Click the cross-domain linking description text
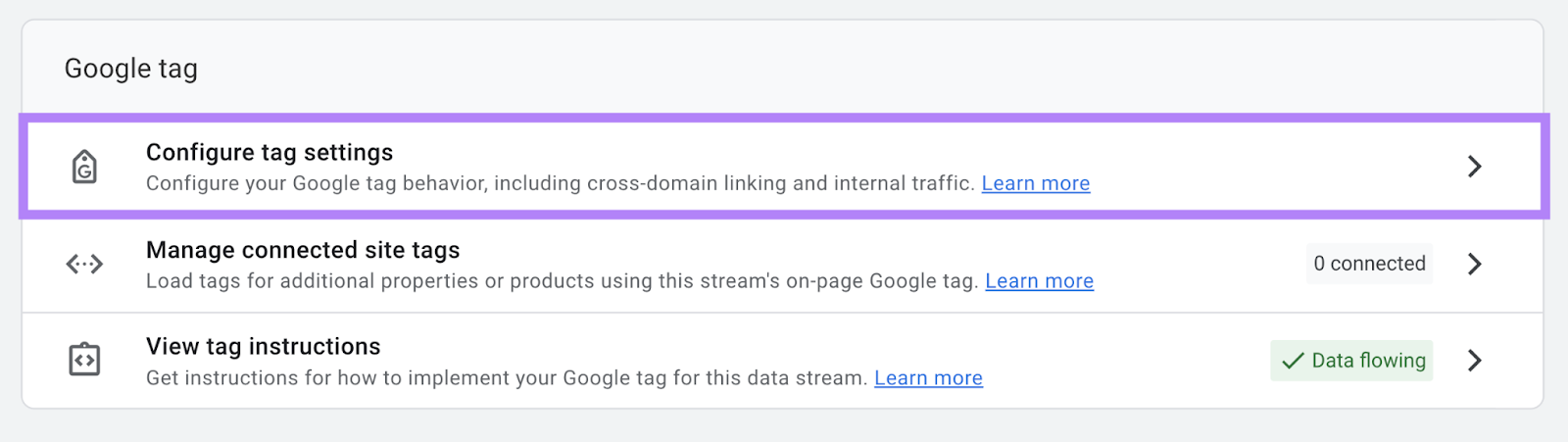This screenshot has height=442, width=1568. pyautogui.click(x=559, y=183)
